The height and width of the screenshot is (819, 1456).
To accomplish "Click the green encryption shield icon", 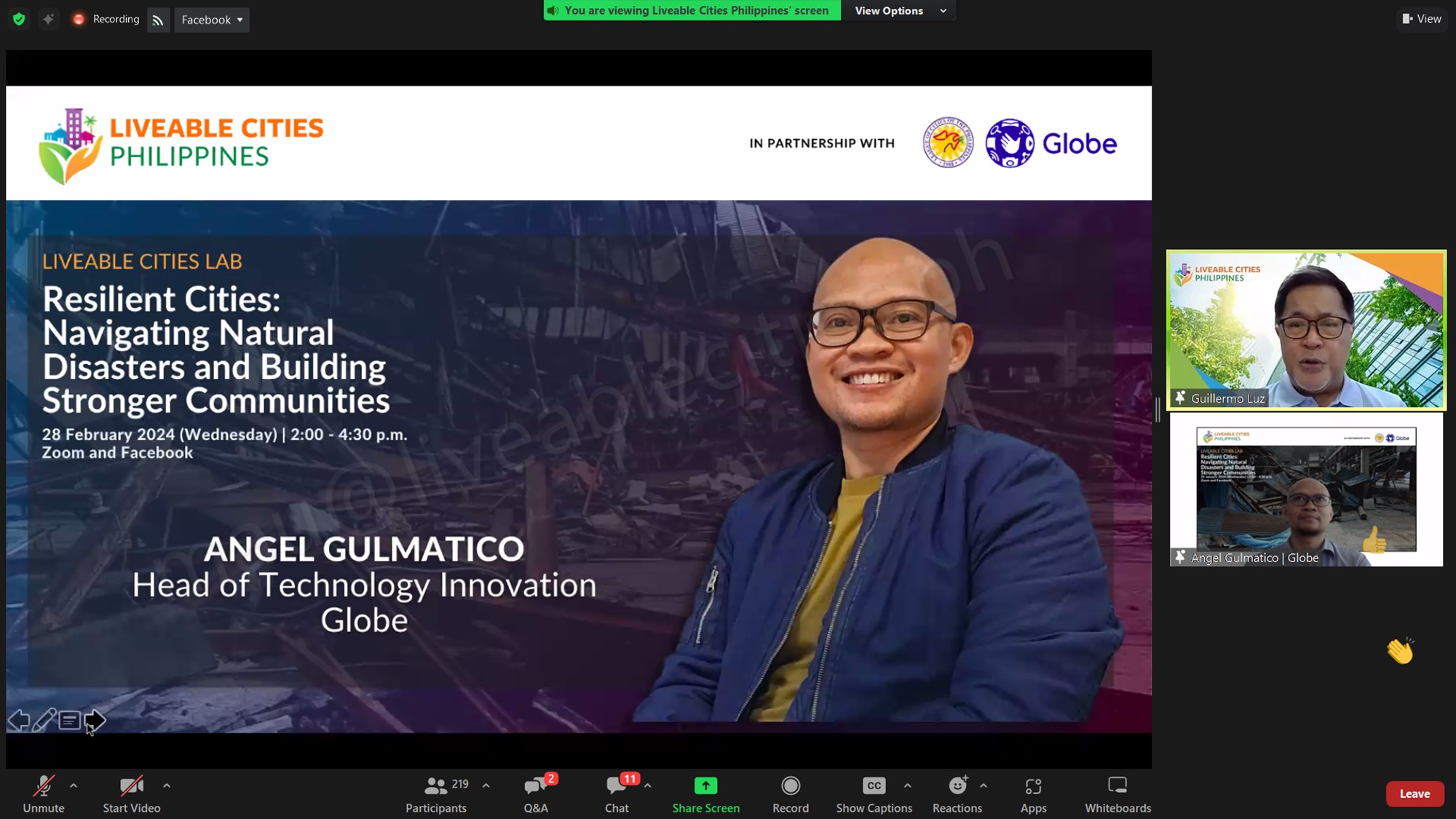I will 19,20.
